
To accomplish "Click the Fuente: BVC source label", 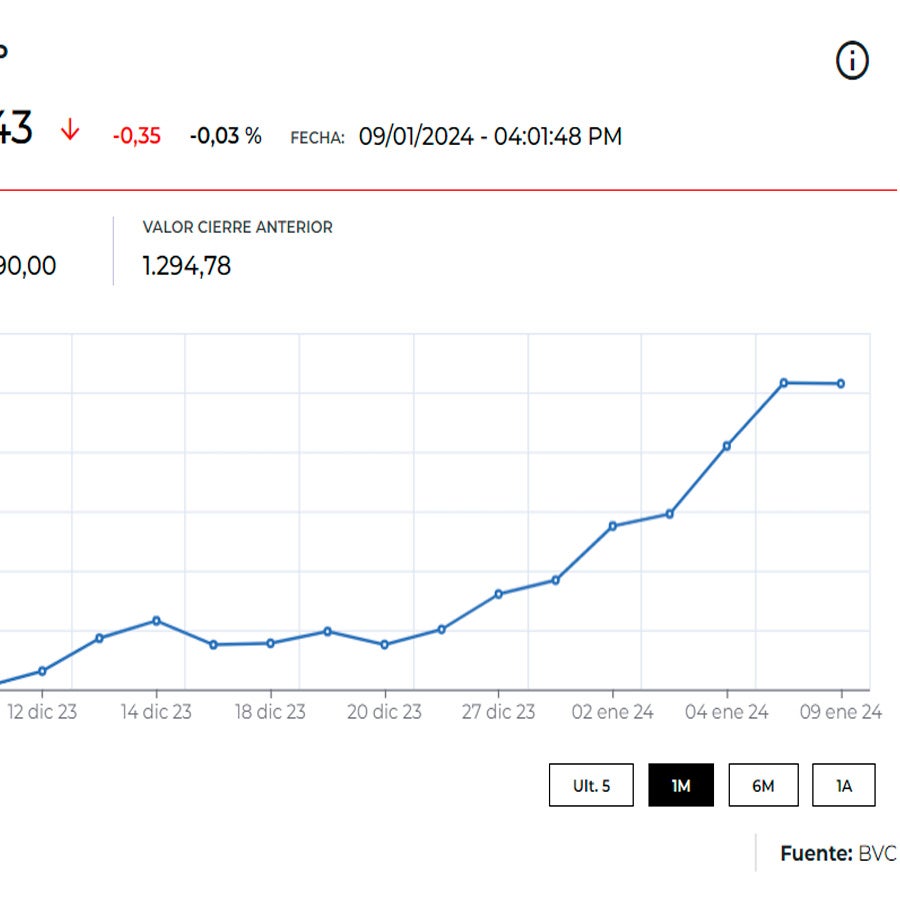I will click(x=837, y=854).
